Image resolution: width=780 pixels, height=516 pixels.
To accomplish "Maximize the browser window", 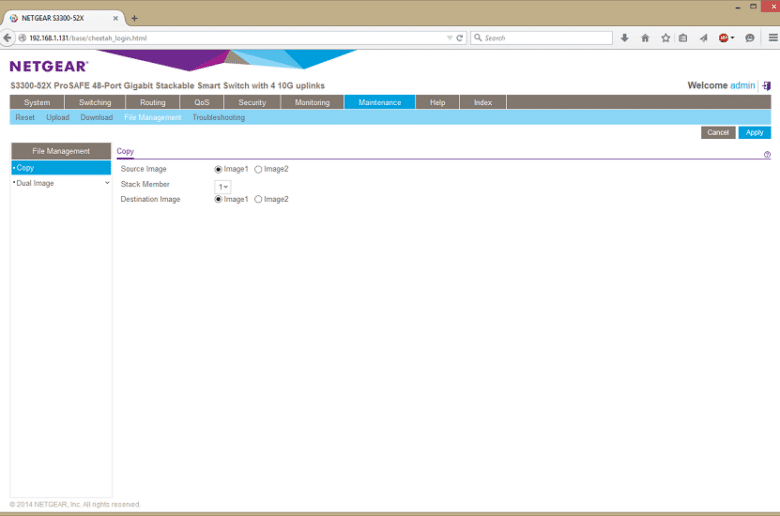I will click(753, 6).
